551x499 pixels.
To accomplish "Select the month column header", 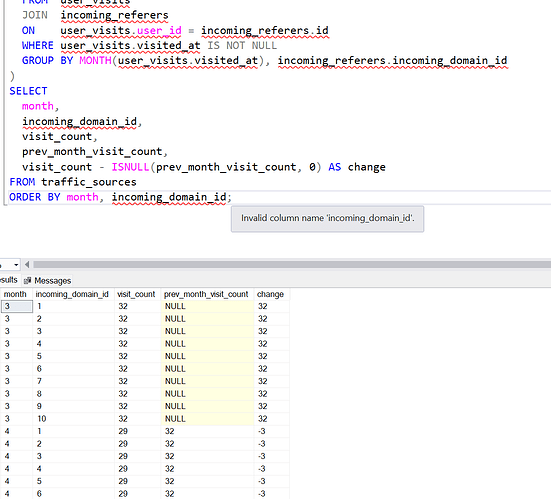I will pyautogui.click(x=16, y=294).
